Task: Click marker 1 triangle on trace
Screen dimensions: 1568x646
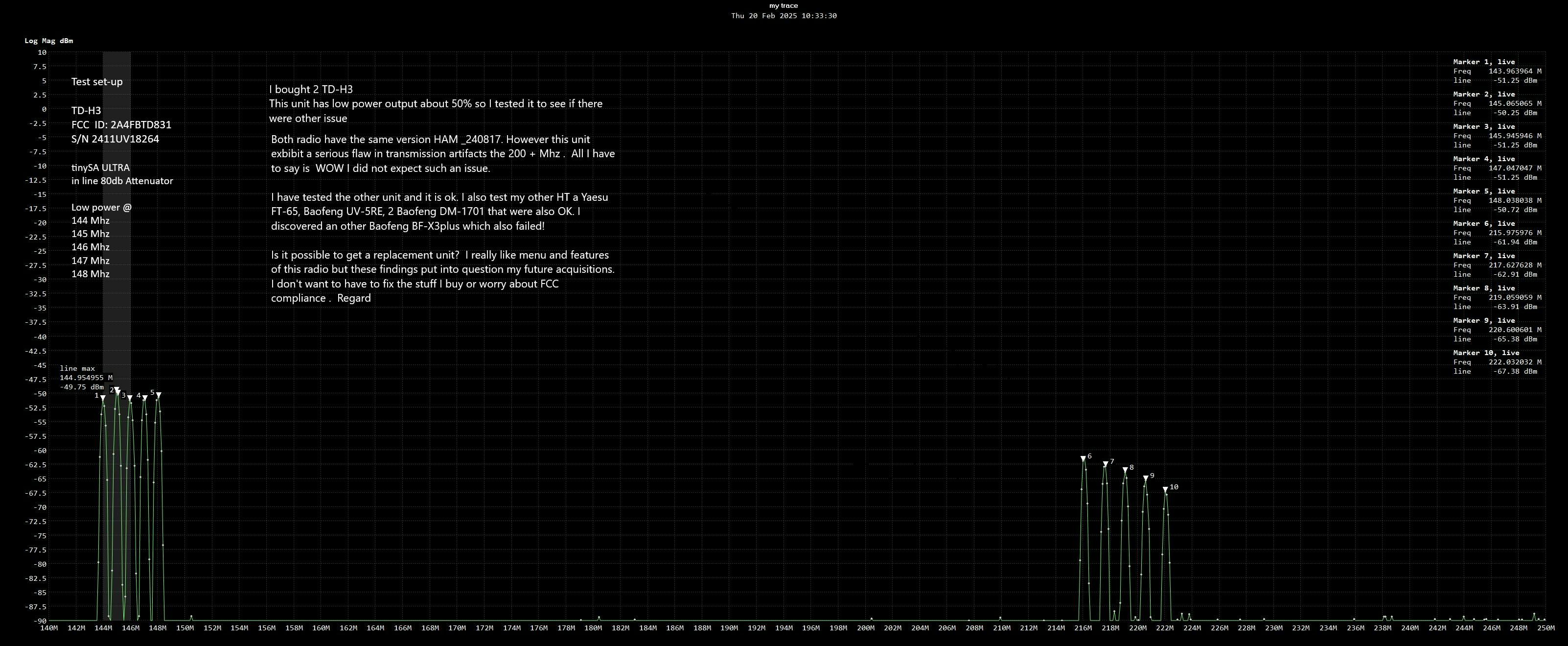Action: click(x=103, y=398)
